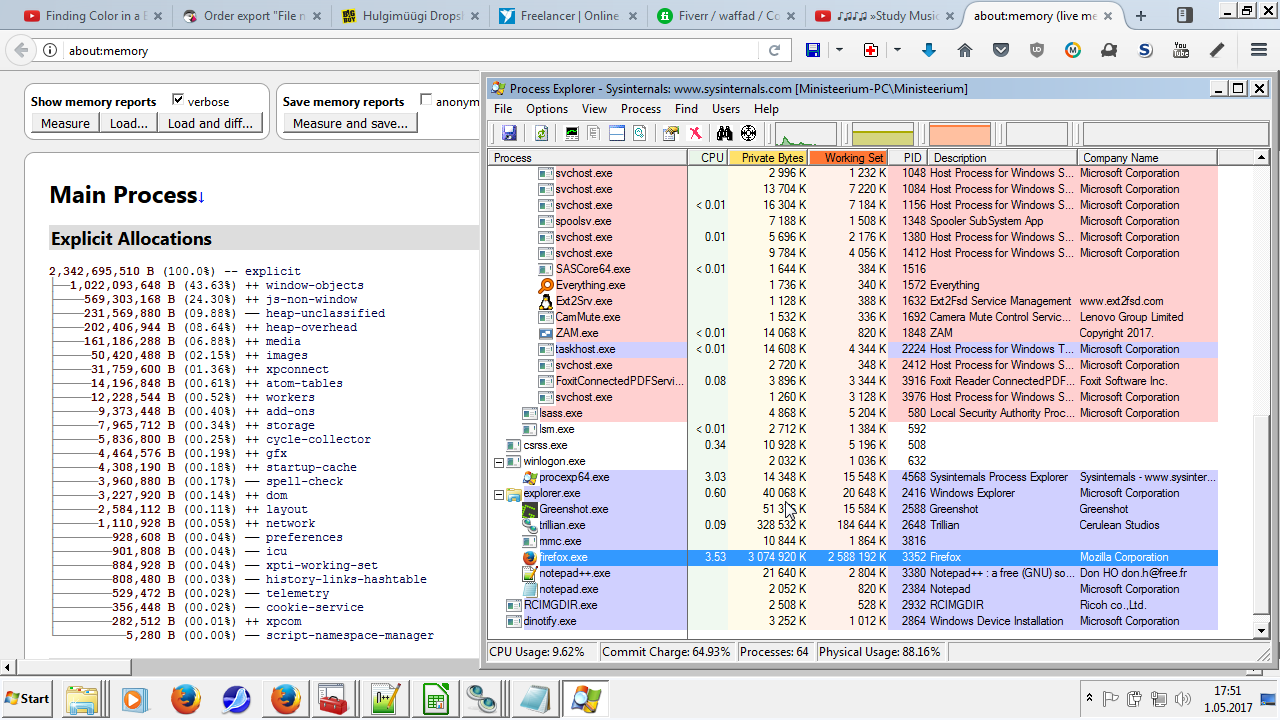The width and height of the screenshot is (1280, 720).
Task: Click the Kill Process red X icon
Action: 695,133
